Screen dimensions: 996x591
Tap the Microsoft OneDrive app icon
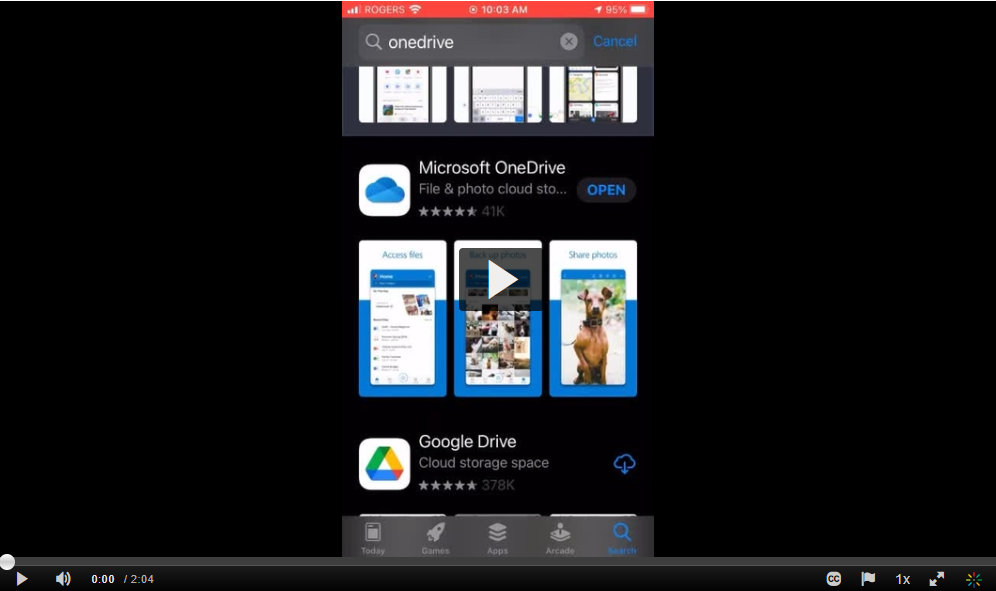pos(384,190)
